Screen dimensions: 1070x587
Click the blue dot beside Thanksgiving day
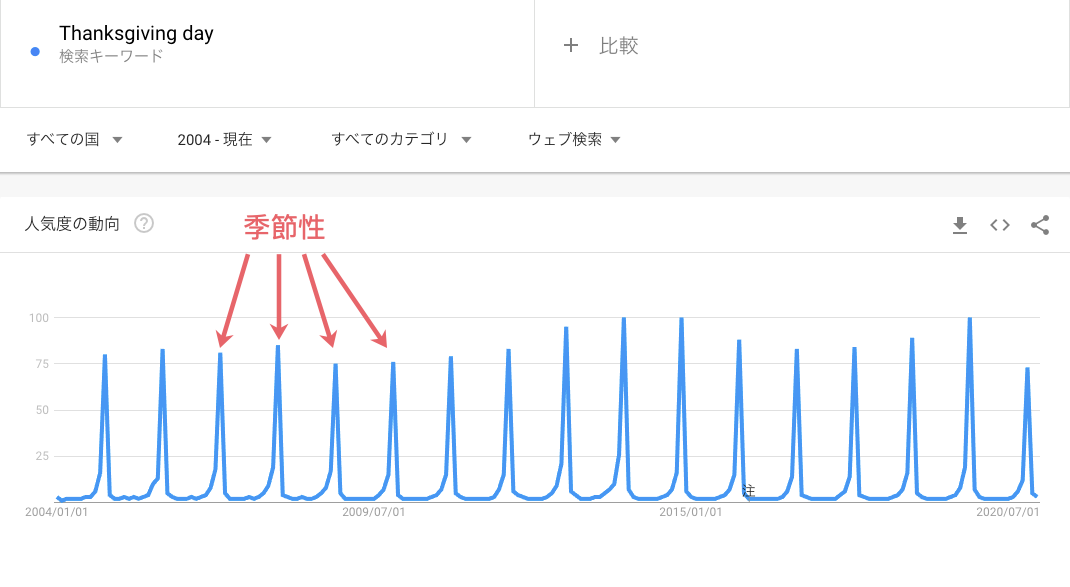[36, 52]
